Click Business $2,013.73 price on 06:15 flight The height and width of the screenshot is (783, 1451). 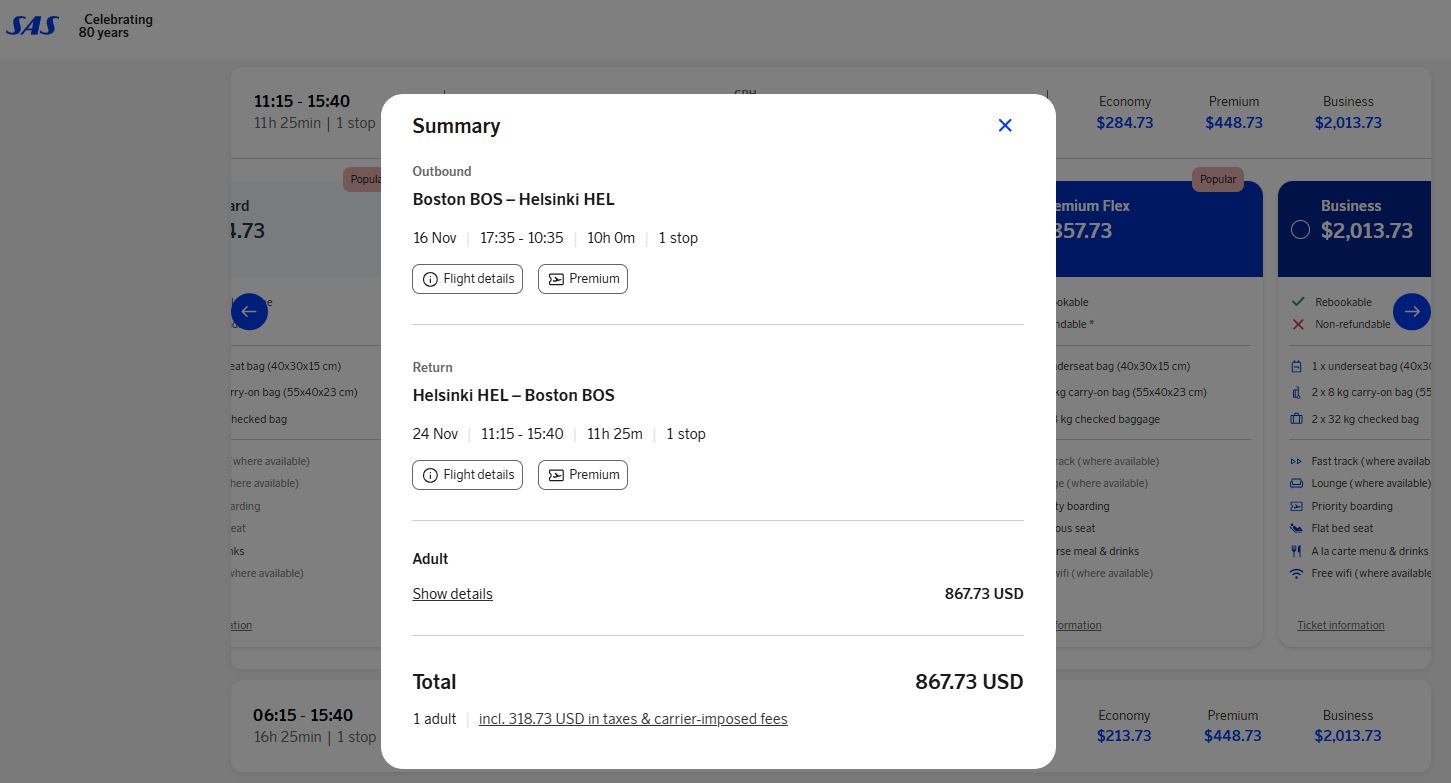[1348, 736]
